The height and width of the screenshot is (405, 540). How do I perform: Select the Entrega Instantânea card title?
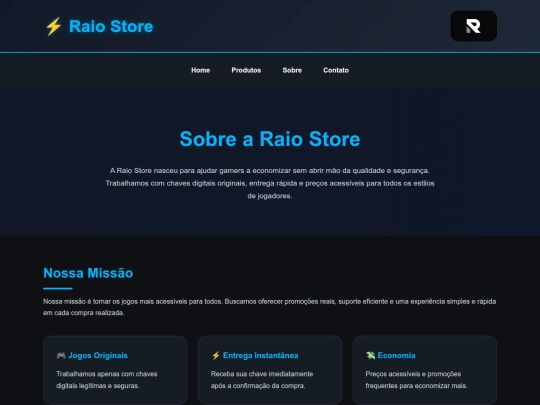pyautogui.click(x=261, y=355)
